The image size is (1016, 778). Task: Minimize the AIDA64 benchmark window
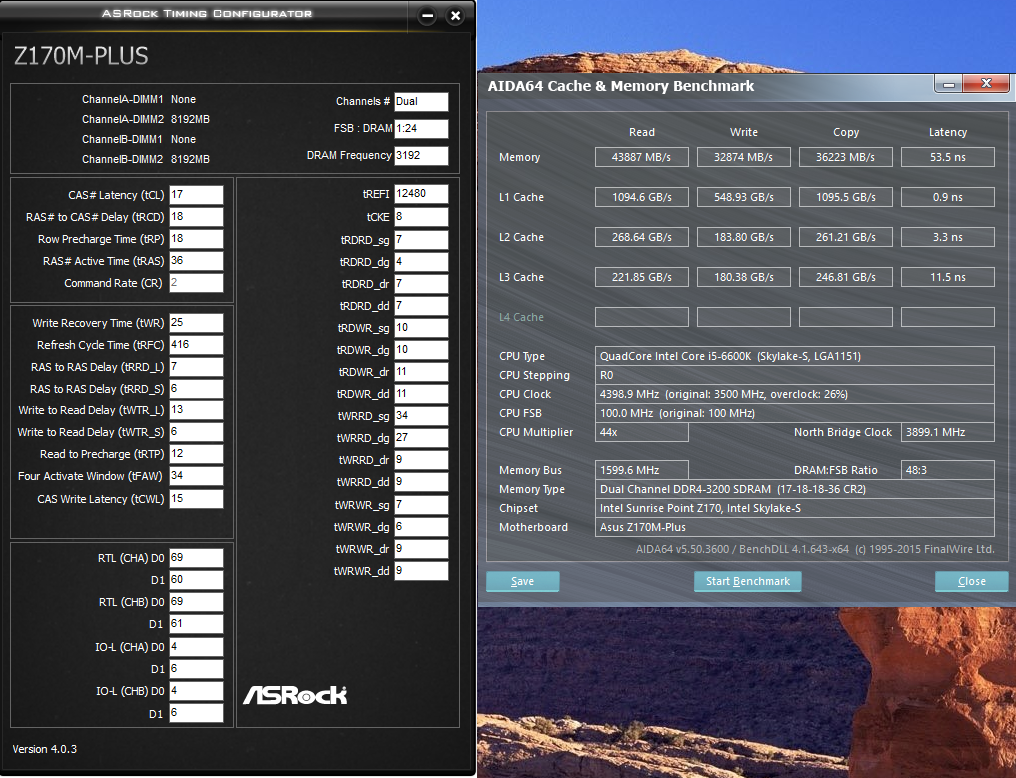point(949,84)
